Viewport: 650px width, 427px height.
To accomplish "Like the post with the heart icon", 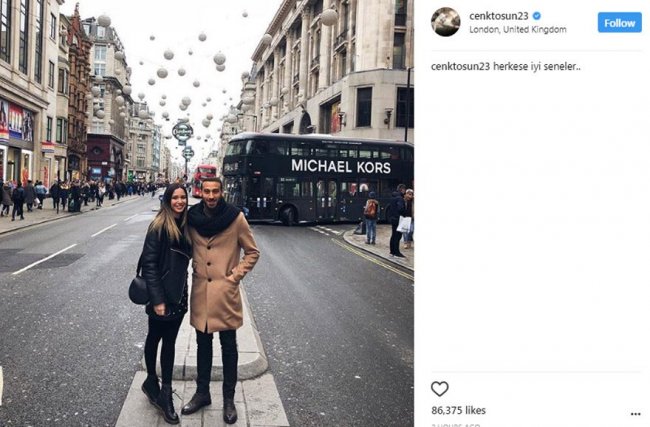I will point(439,389).
